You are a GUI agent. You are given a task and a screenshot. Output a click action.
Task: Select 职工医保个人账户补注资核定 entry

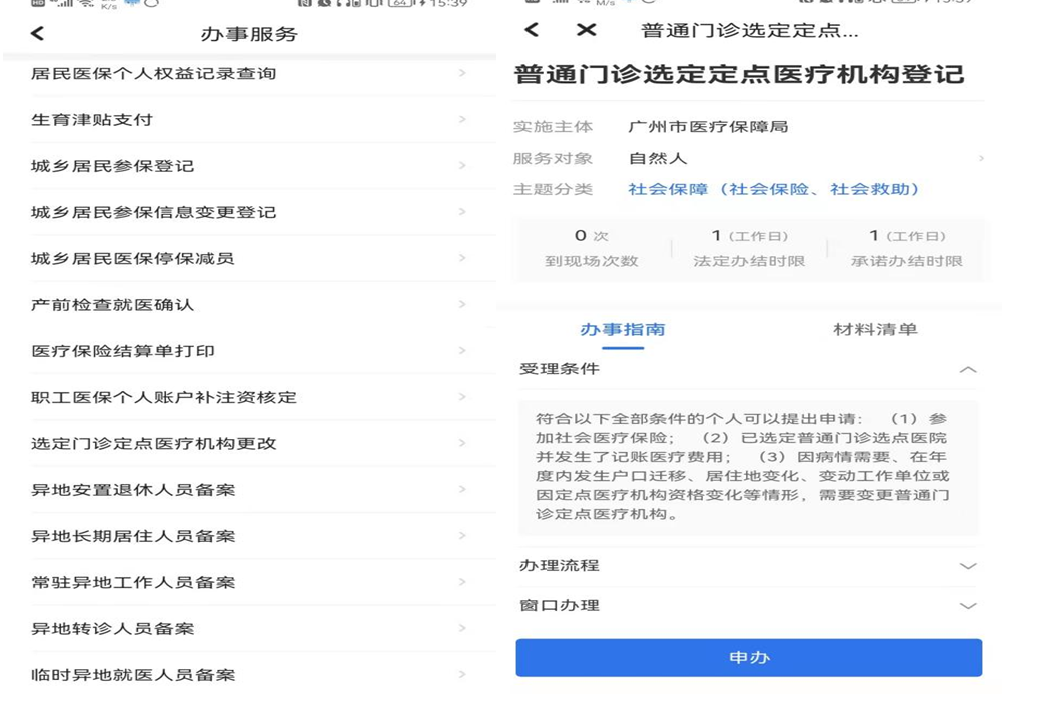tap(164, 397)
